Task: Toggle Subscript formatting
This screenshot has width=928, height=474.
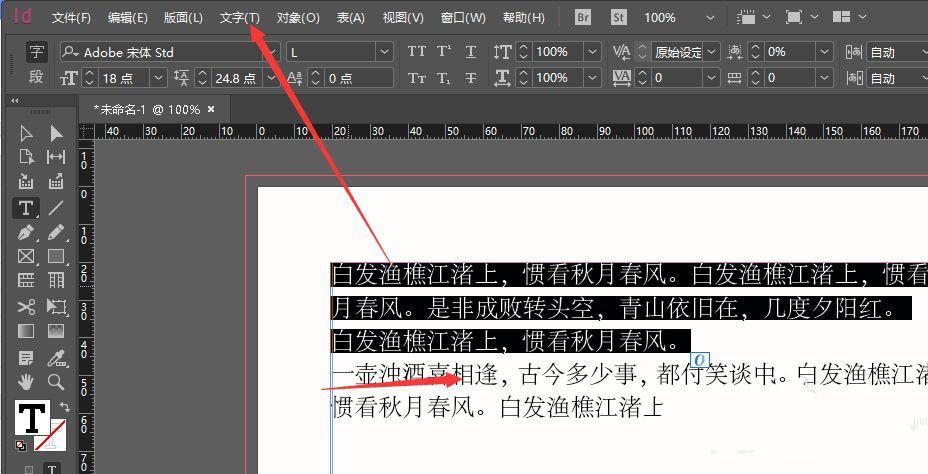Action: 444,78
